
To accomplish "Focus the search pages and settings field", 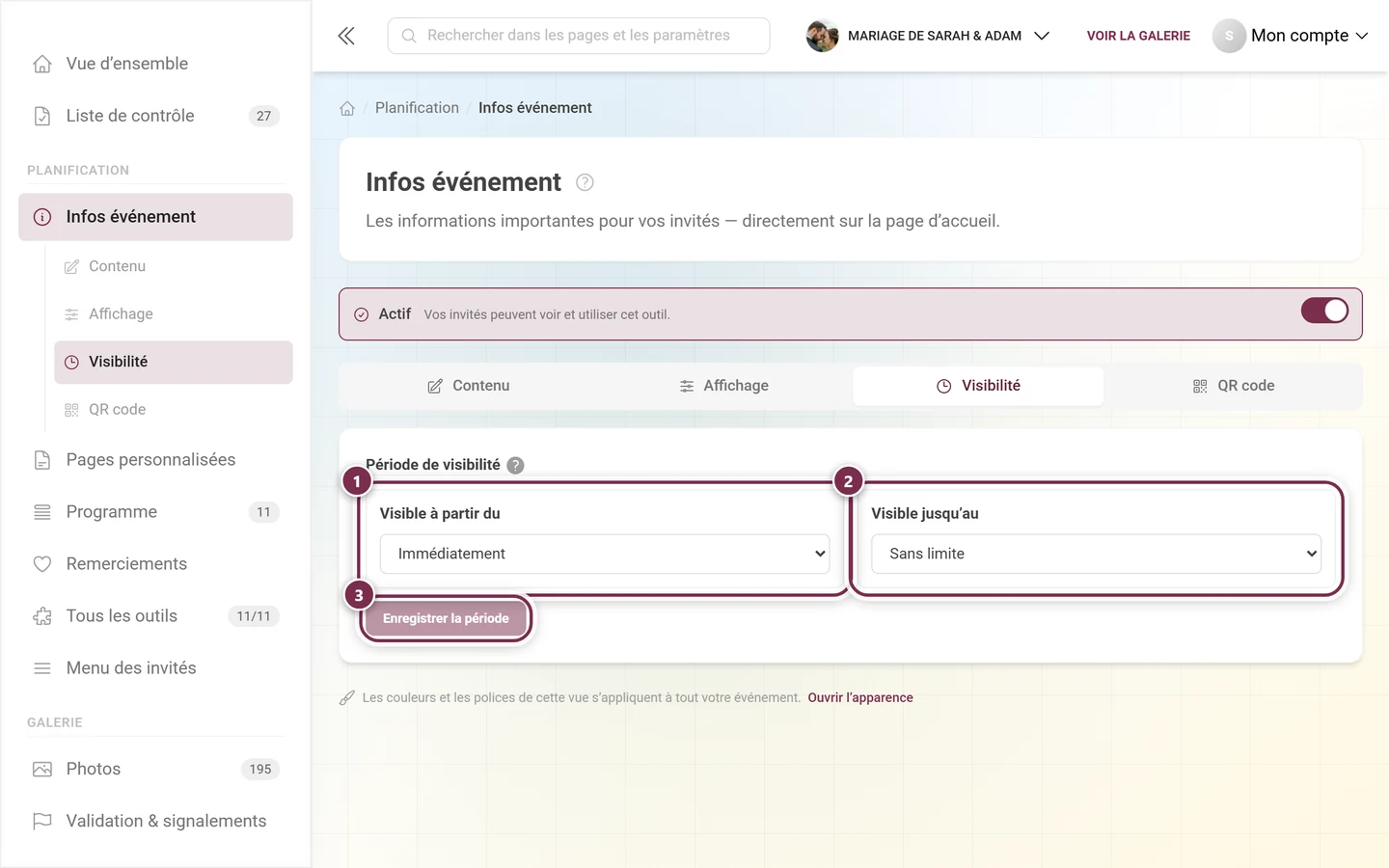I will click(x=579, y=36).
